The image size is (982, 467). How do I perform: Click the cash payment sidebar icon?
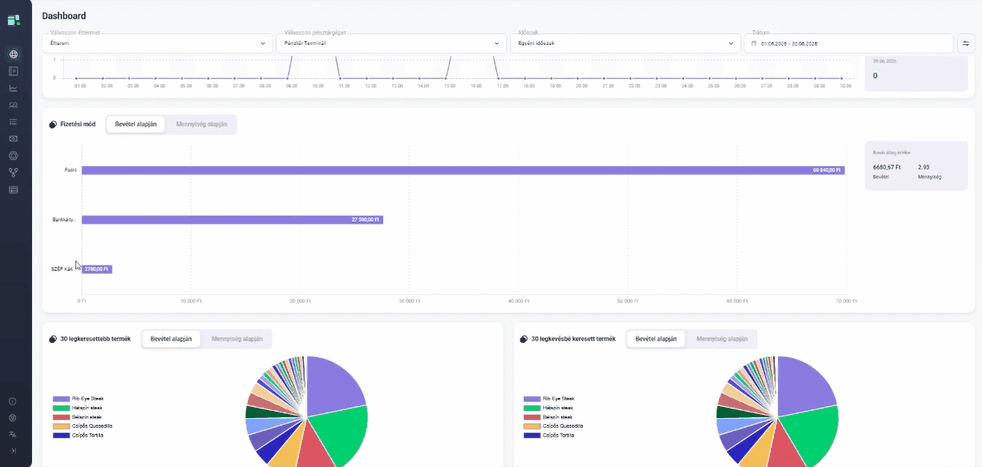pos(13,138)
